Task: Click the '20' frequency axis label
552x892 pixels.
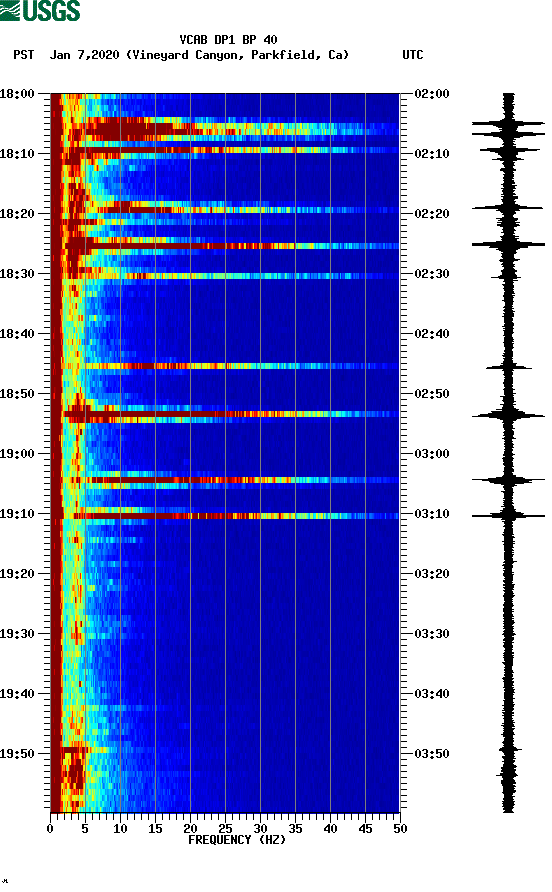Action: click(x=190, y=829)
